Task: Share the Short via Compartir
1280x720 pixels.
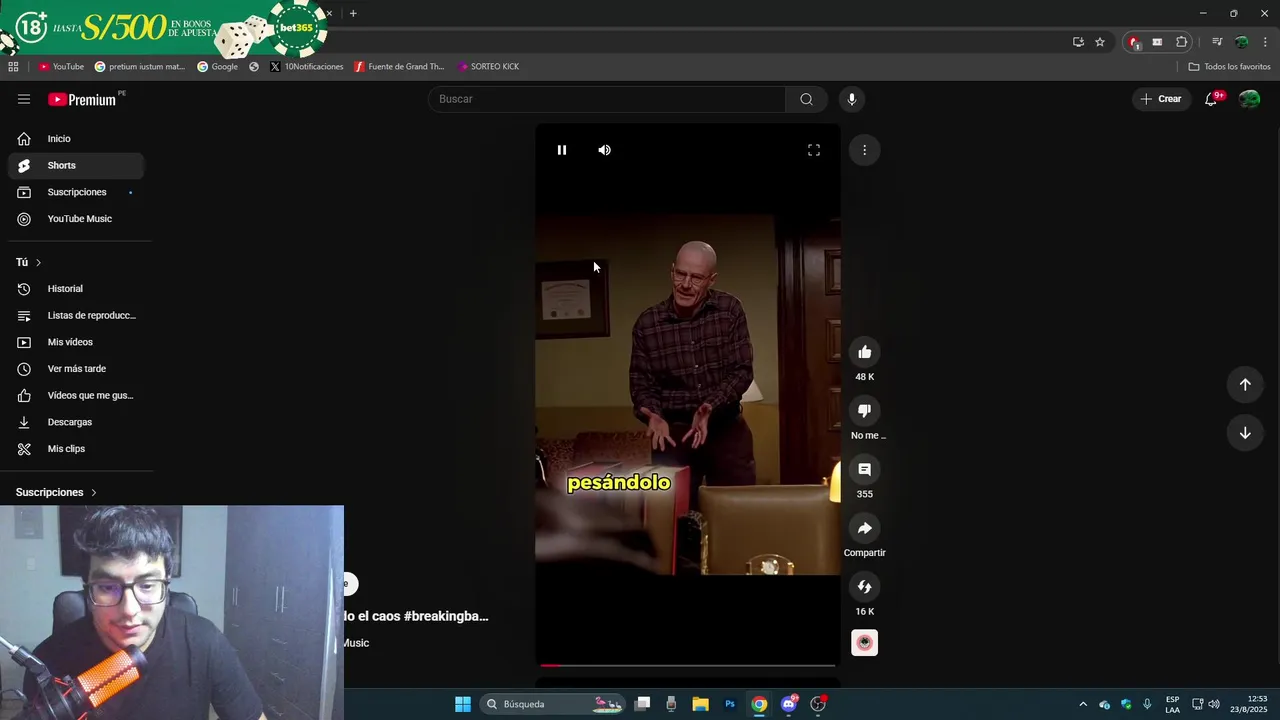Action: coord(864,528)
